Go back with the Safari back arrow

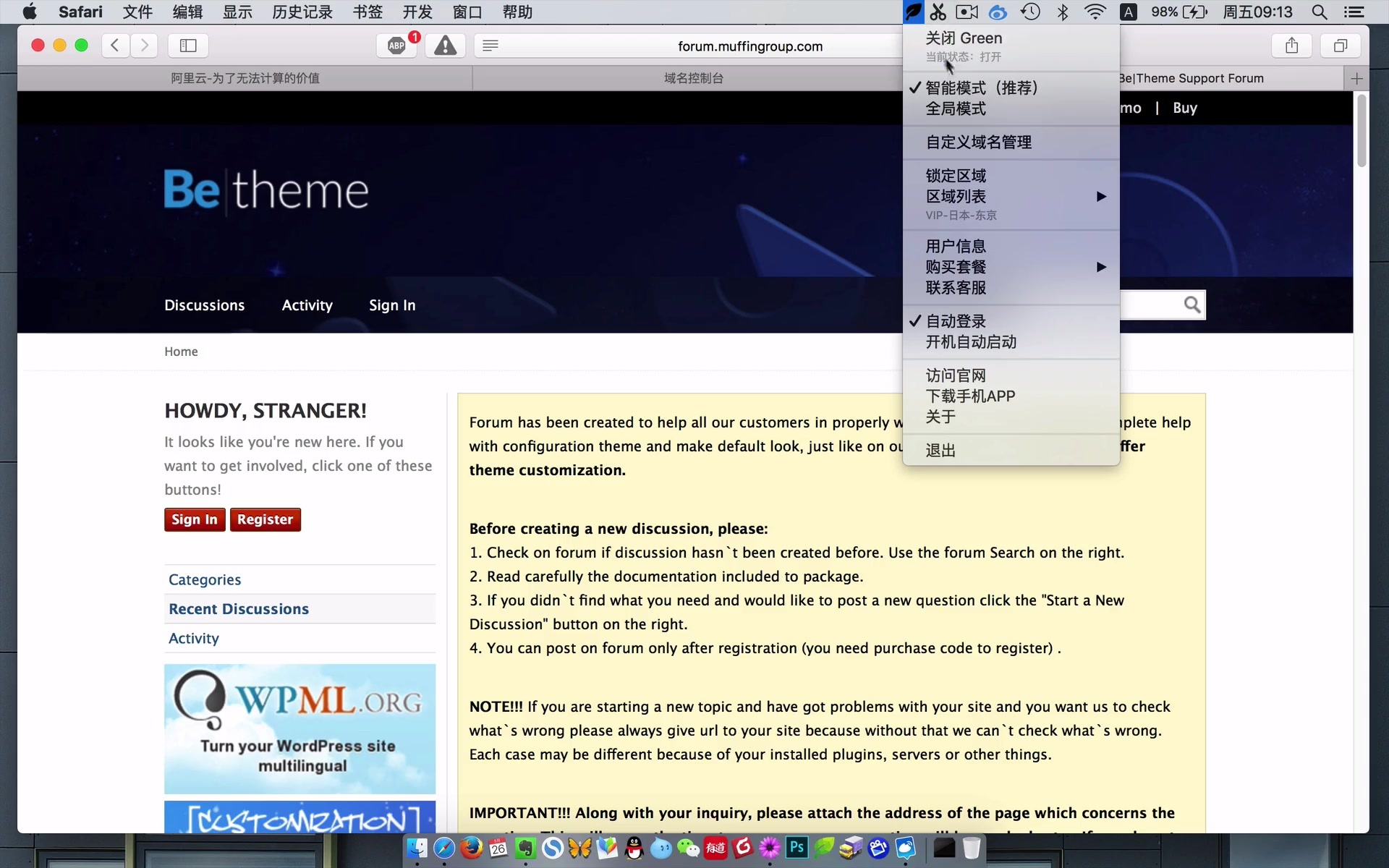pos(115,46)
